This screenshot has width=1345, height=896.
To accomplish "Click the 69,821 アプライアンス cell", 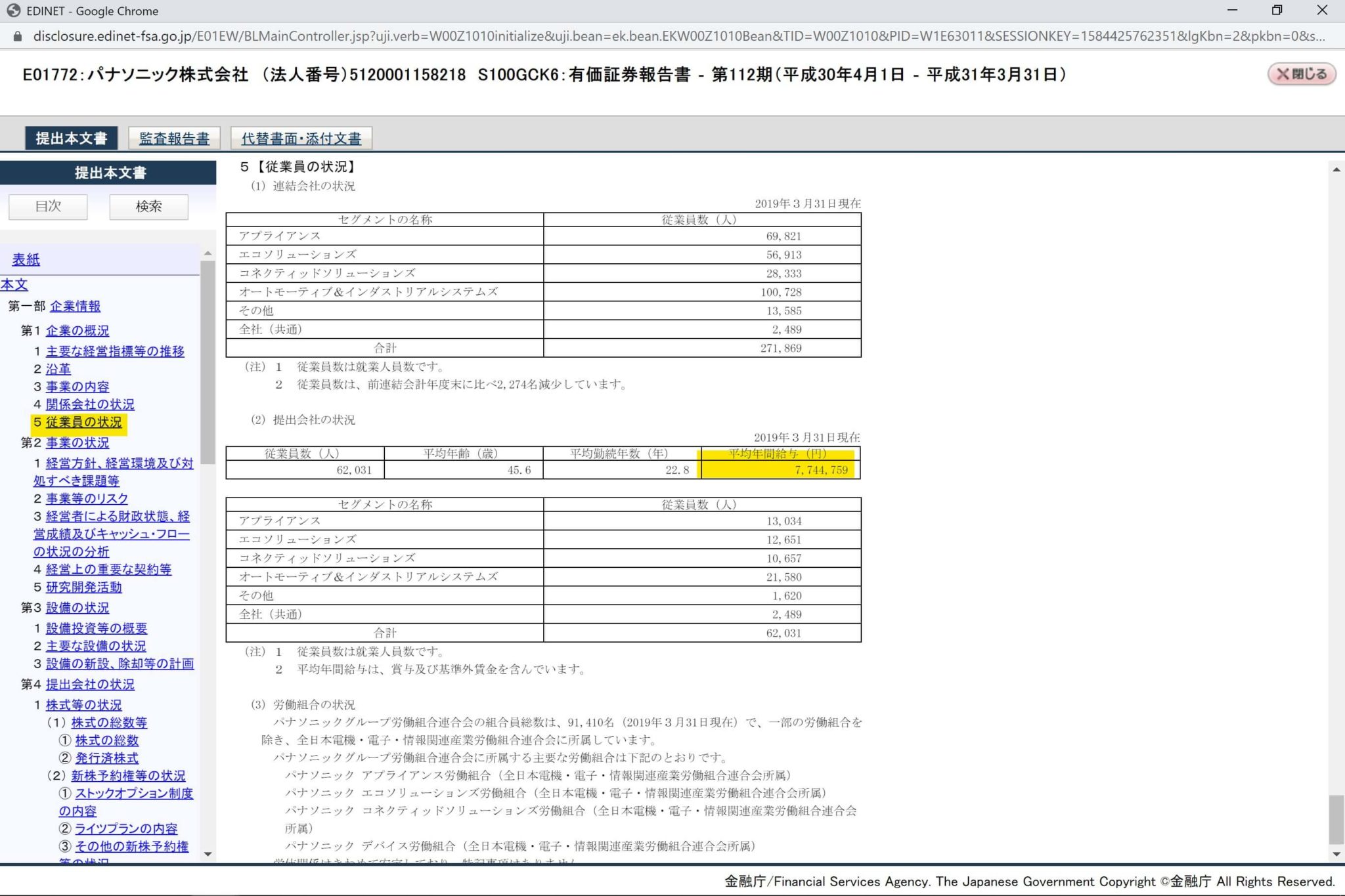I will tap(702, 236).
